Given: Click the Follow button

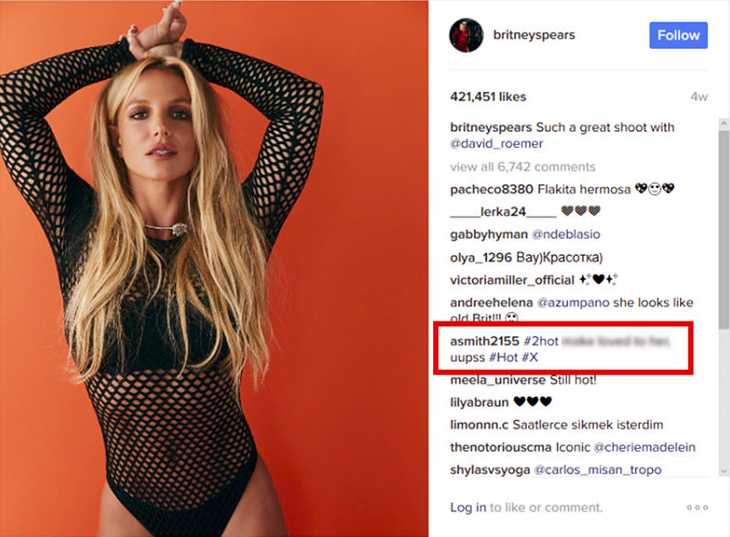Looking at the screenshot, I should (x=678, y=35).
